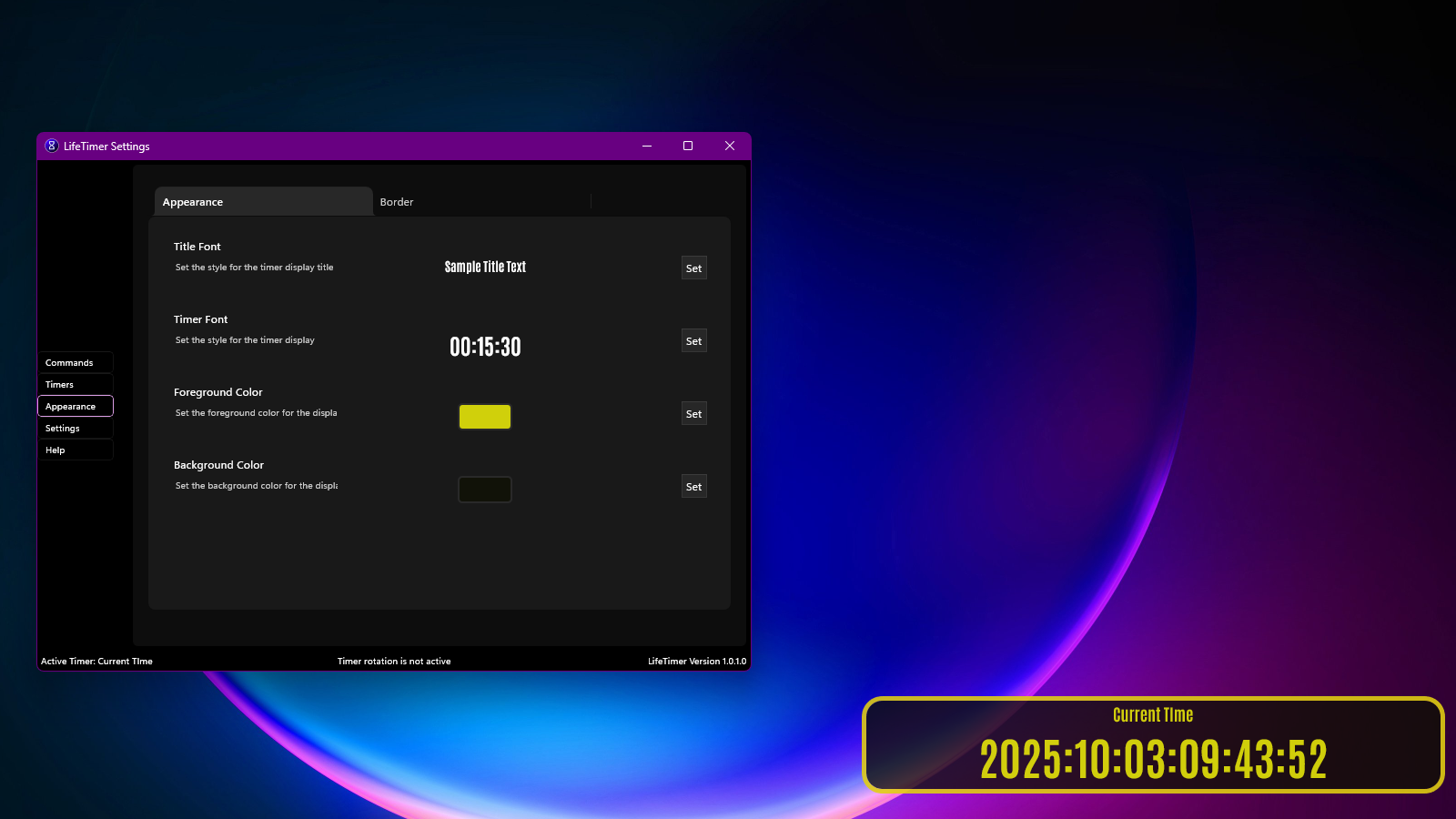The height and width of the screenshot is (819, 1456).
Task: Click the dark background color swatch
Action: pyautogui.click(x=484, y=489)
